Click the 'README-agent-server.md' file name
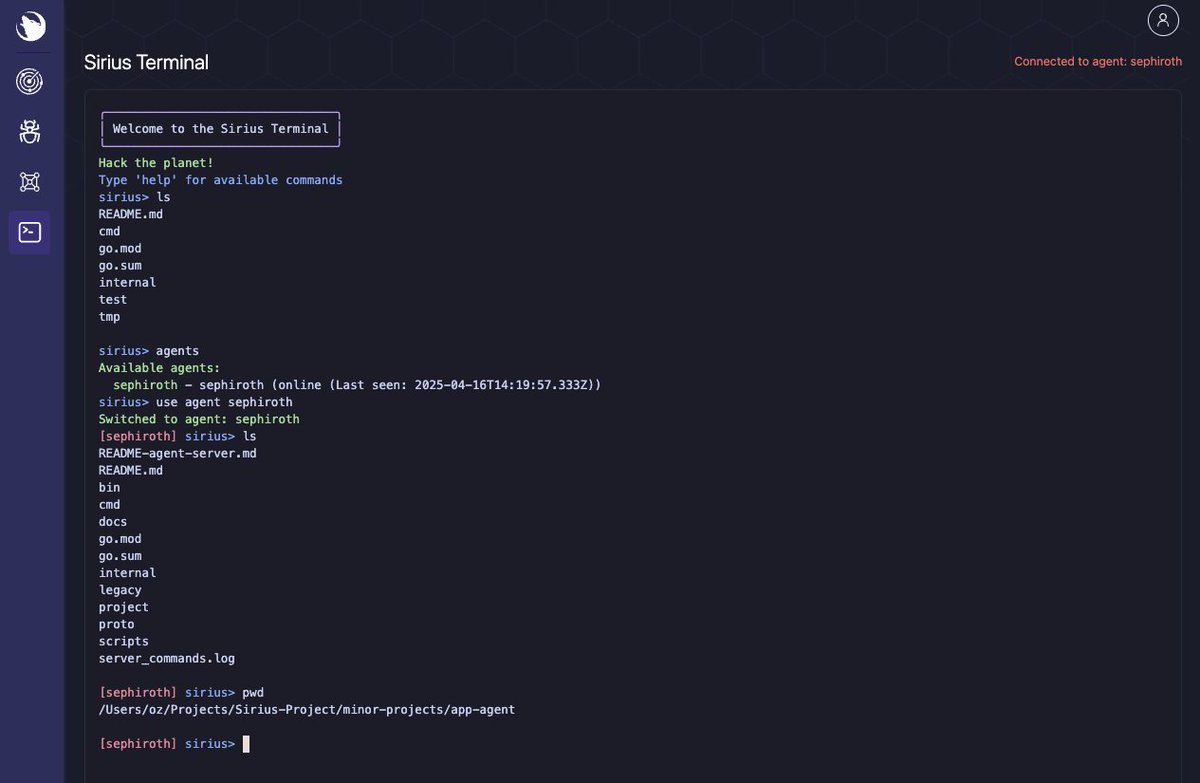Image resolution: width=1200 pixels, height=783 pixels. coord(177,453)
